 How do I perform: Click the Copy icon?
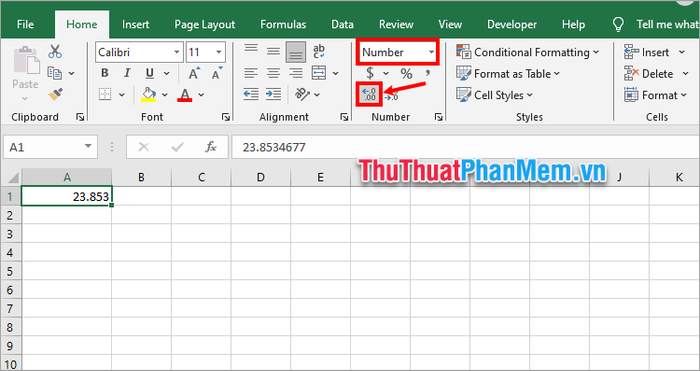[54, 73]
